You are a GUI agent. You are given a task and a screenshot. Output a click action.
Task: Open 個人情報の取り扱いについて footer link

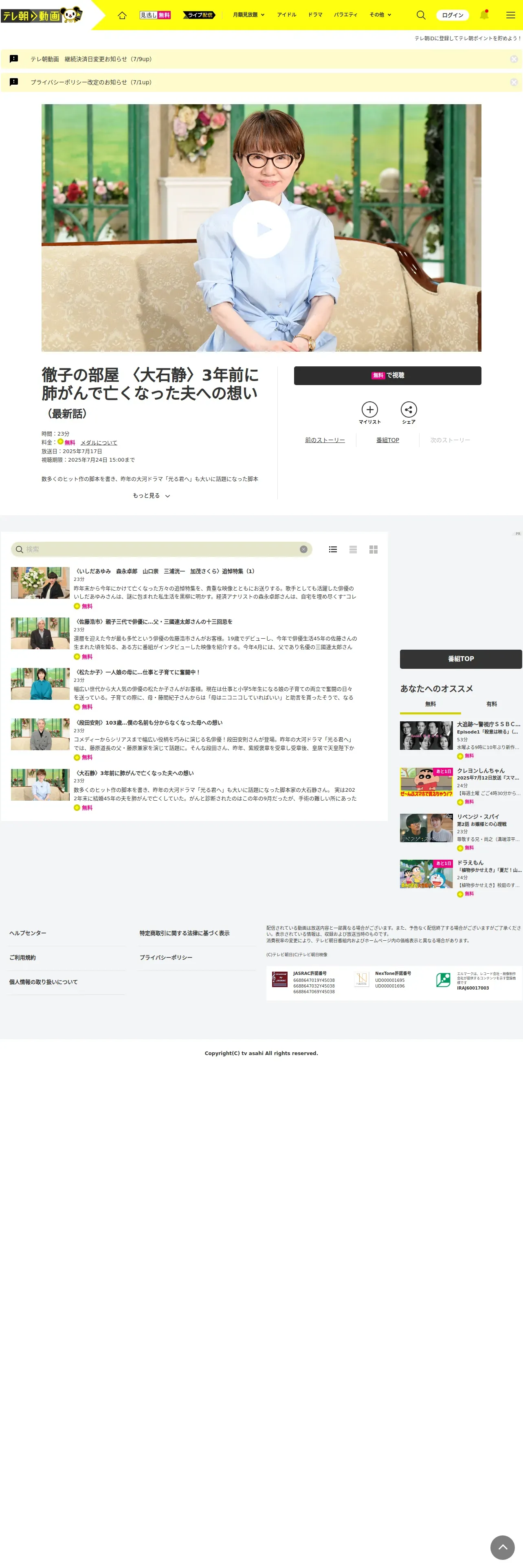tap(43, 982)
